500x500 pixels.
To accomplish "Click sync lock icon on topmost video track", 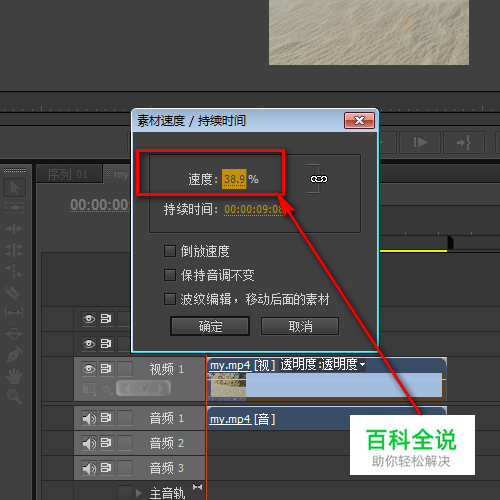I will (x=106, y=319).
